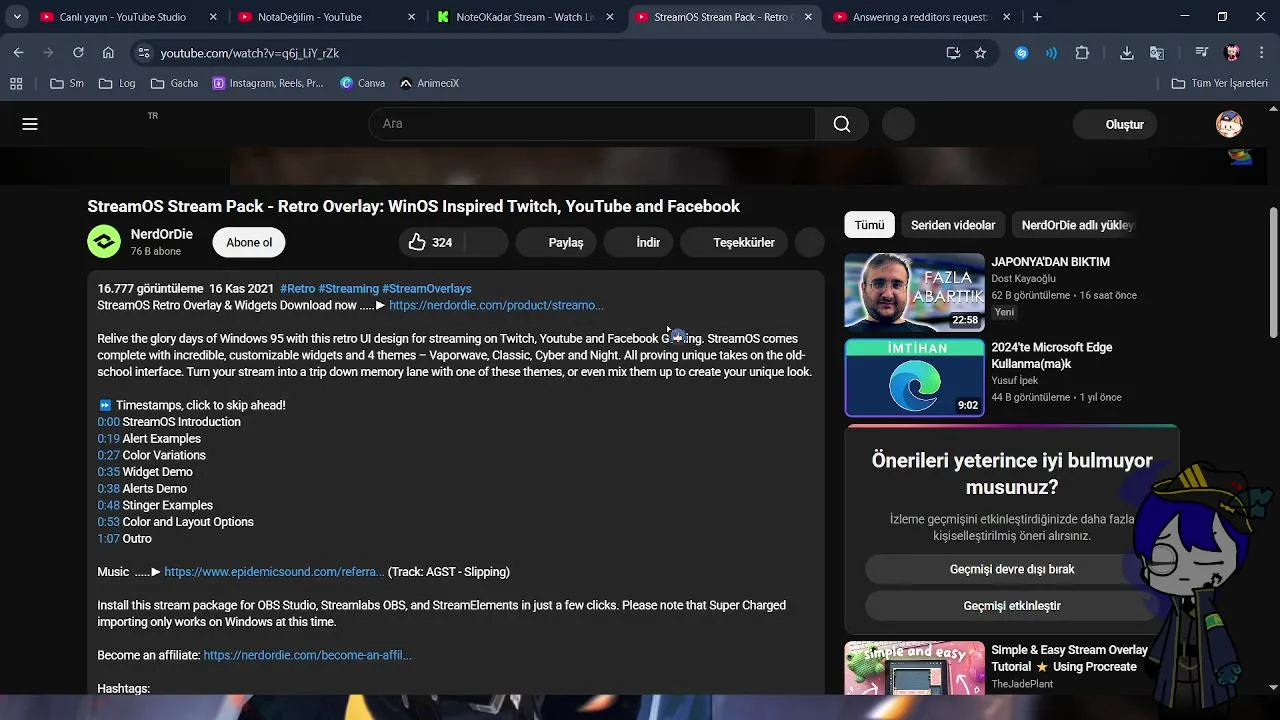The height and width of the screenshot is (720, 1280).
Task: Click the #Streaming hashtag
Action: click(x=348, y=288)
